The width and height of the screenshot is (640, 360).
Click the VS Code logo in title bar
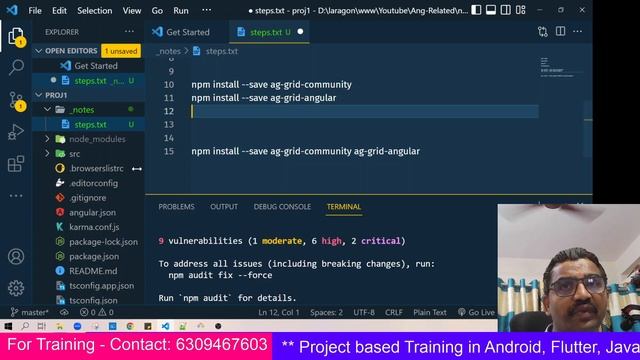point(12,10)
